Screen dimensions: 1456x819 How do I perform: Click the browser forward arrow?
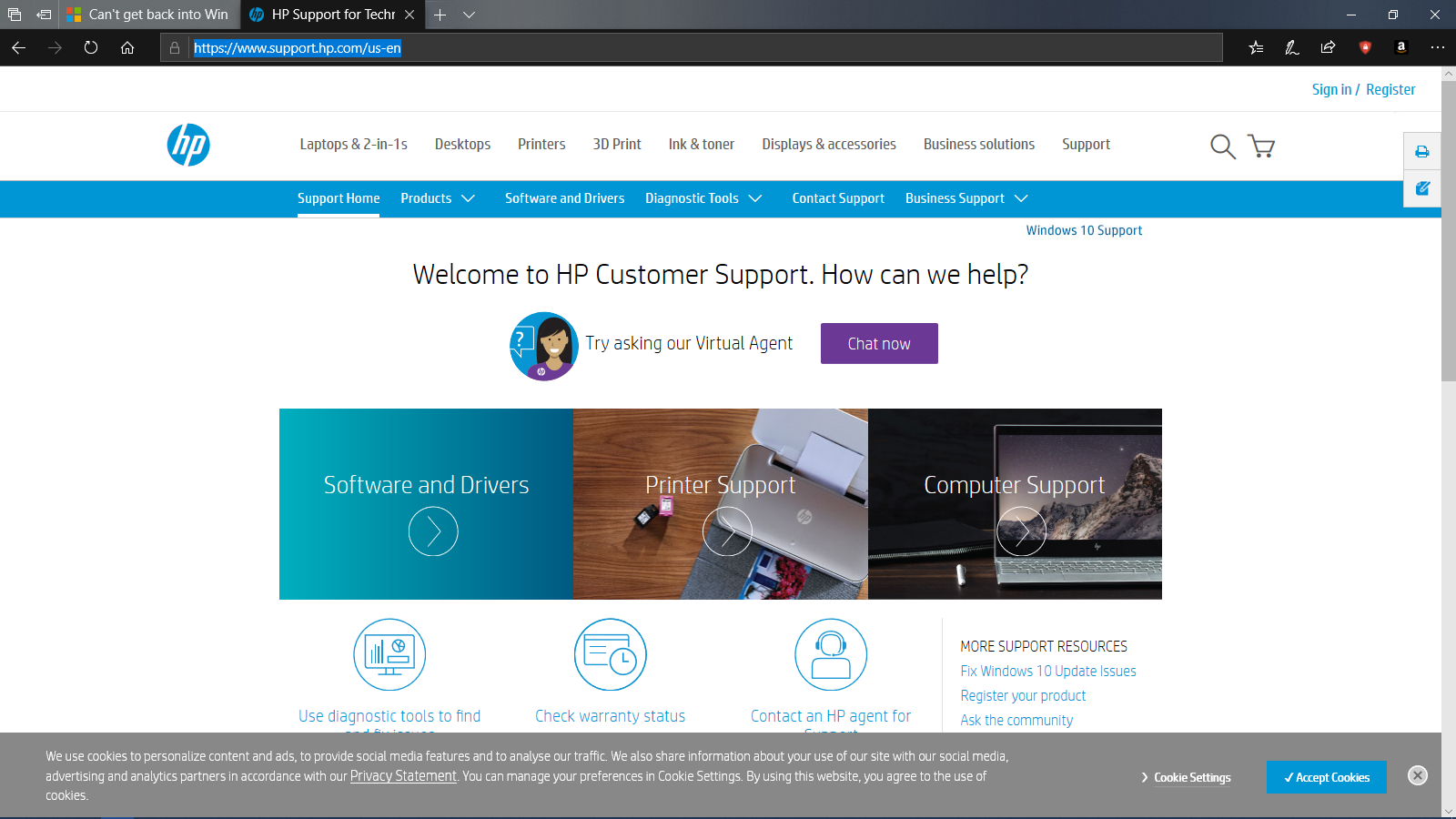click(55, 47)
